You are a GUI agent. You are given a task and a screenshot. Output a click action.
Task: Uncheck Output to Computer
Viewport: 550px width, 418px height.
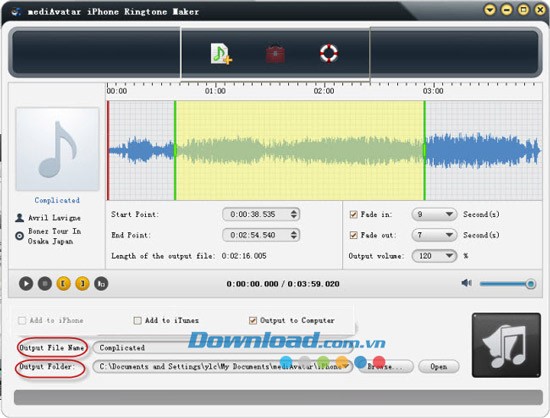pyautogui.click(x=253, y=320)
